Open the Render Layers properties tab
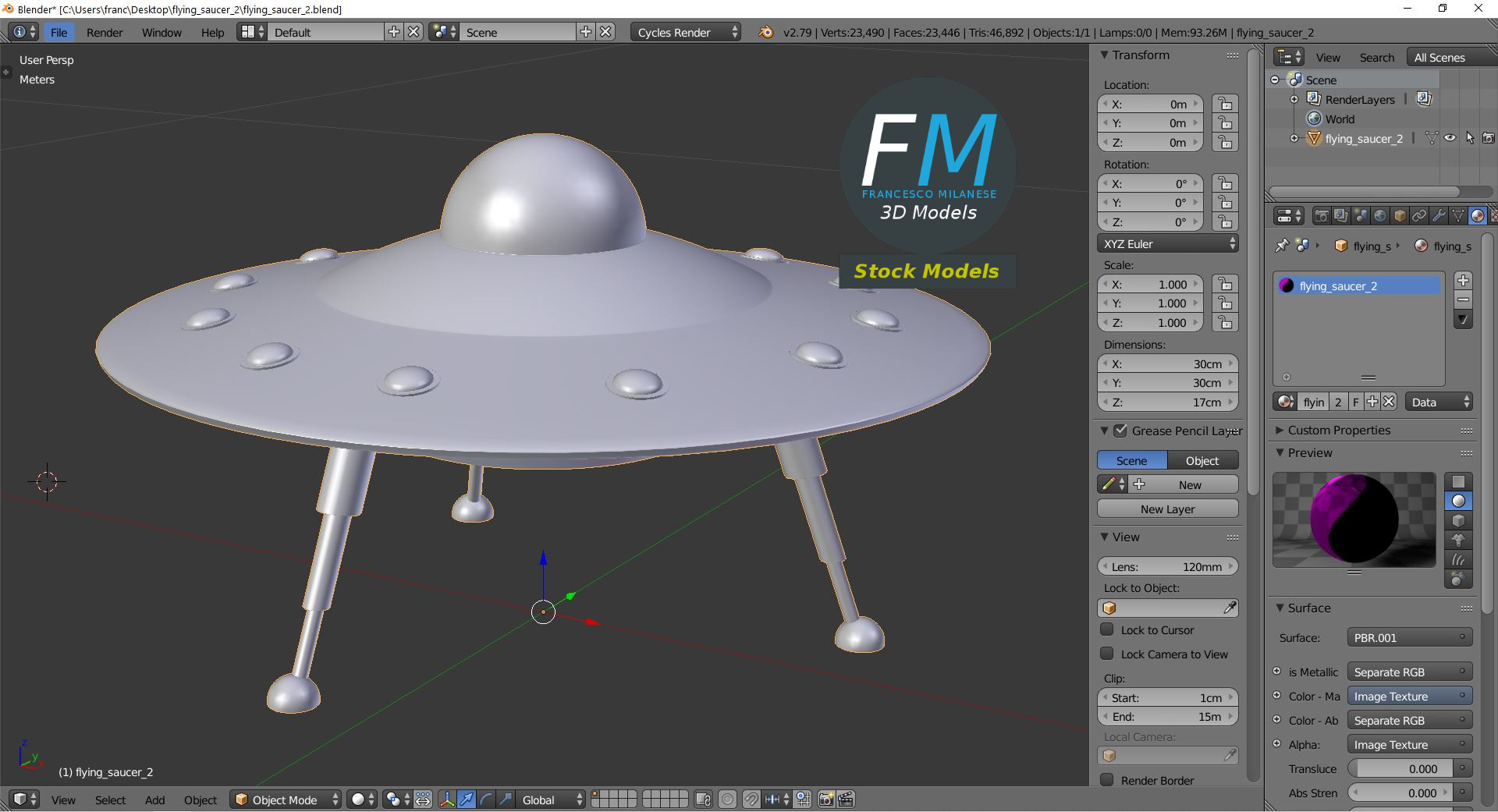 coord(1340,216)
